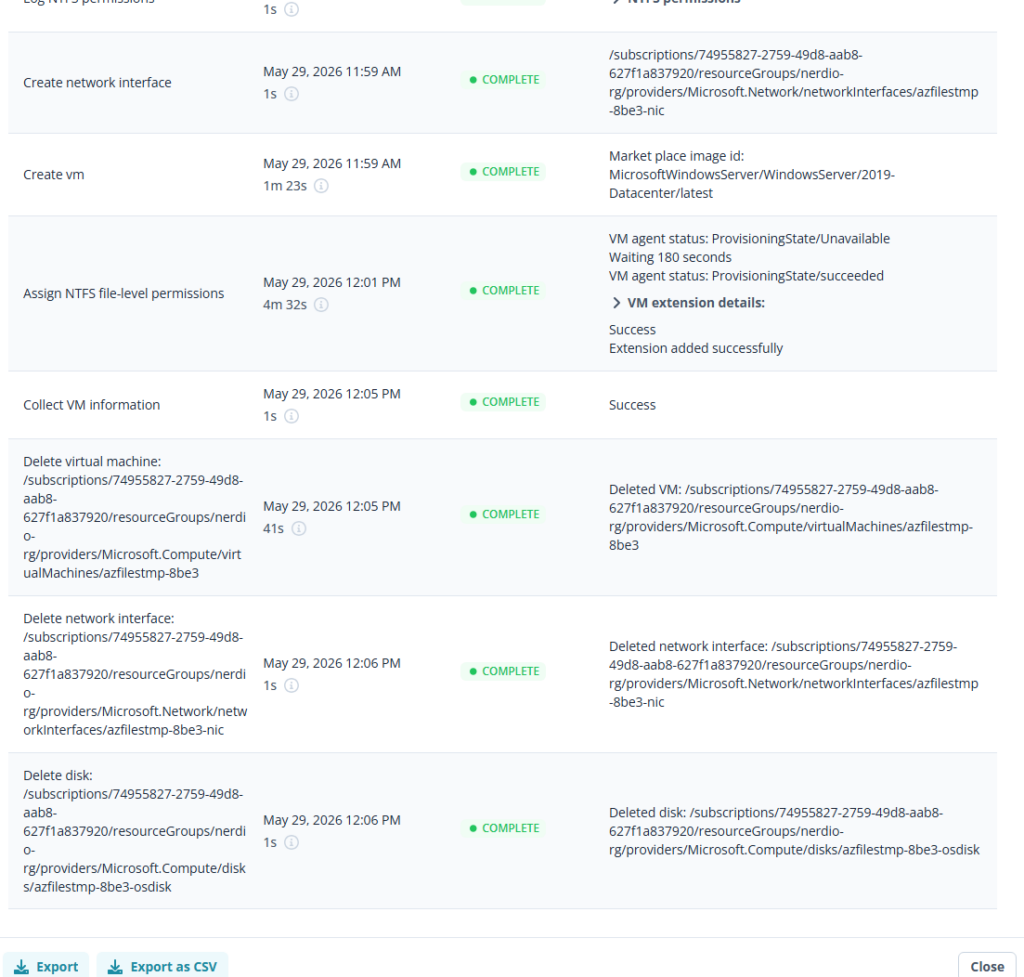This screenshot has height=977, width=1024.
Task: Click VM agent status ProvisioningState/Unavailable text
Action: (x=749, y=239)
